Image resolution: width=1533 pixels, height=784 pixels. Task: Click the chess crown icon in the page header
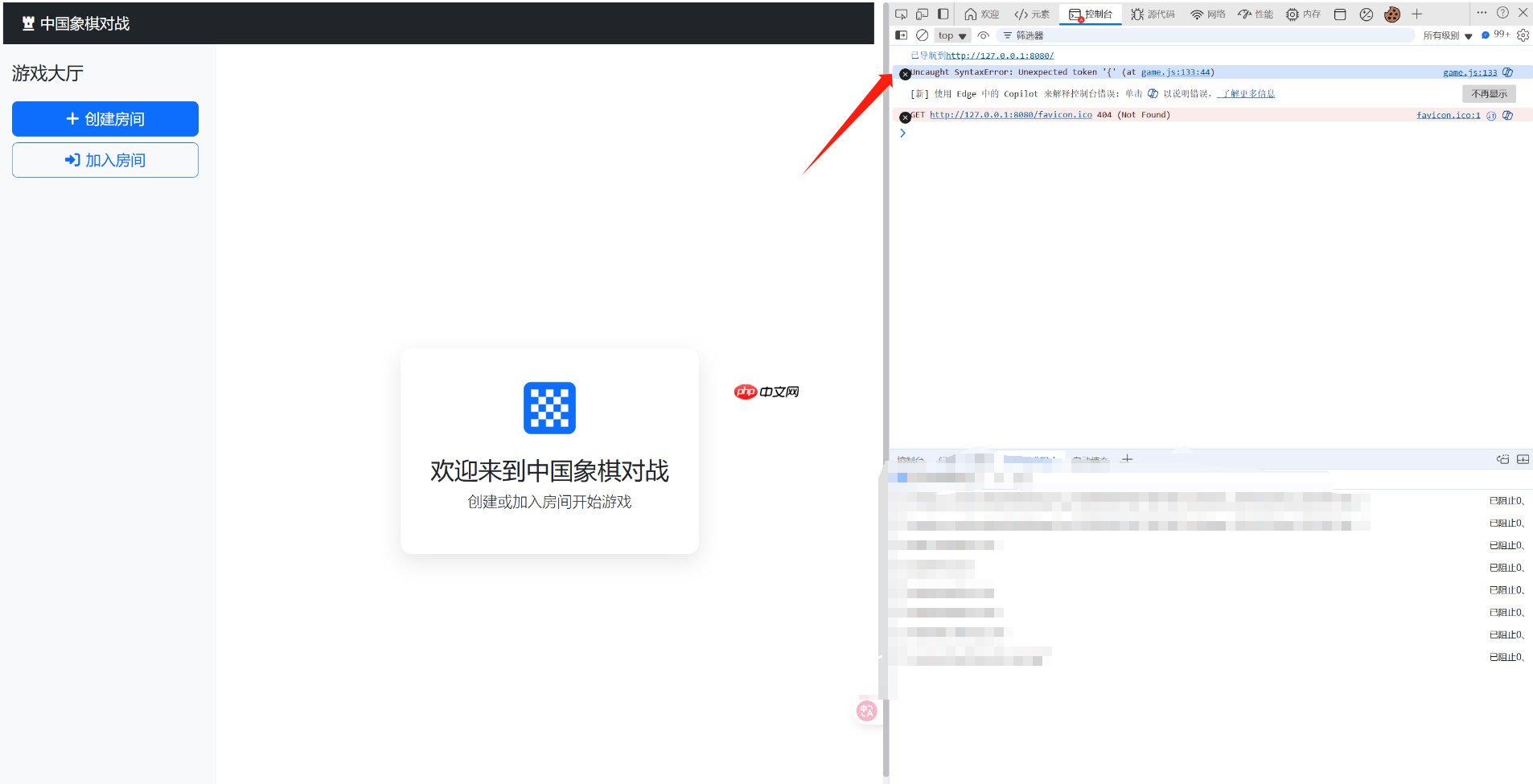point(28,23)
